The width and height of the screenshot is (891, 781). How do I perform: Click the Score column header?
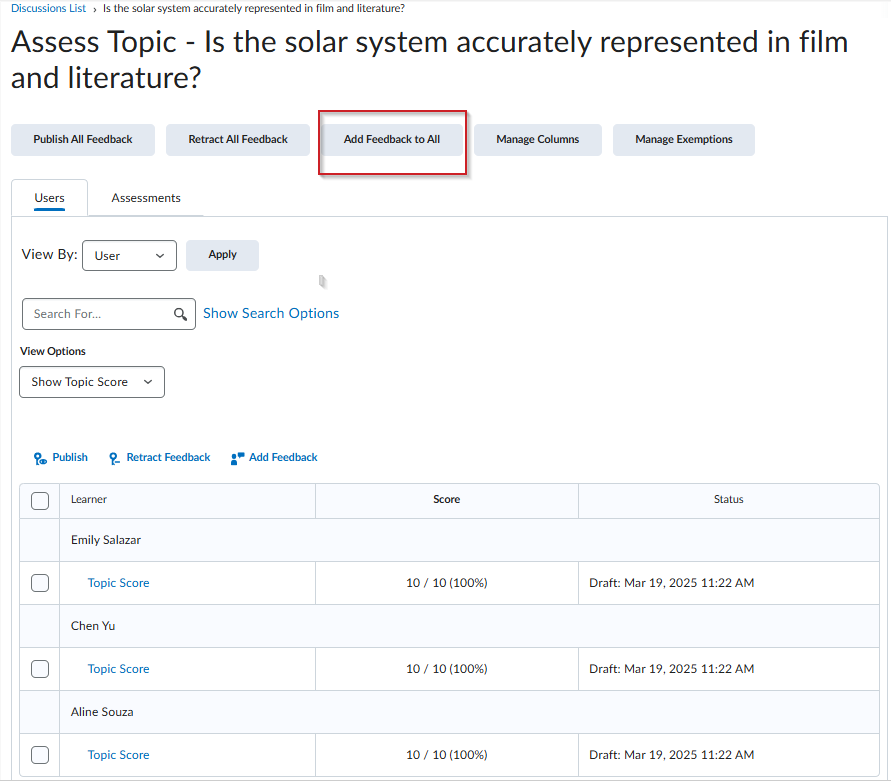pos(447,500)
